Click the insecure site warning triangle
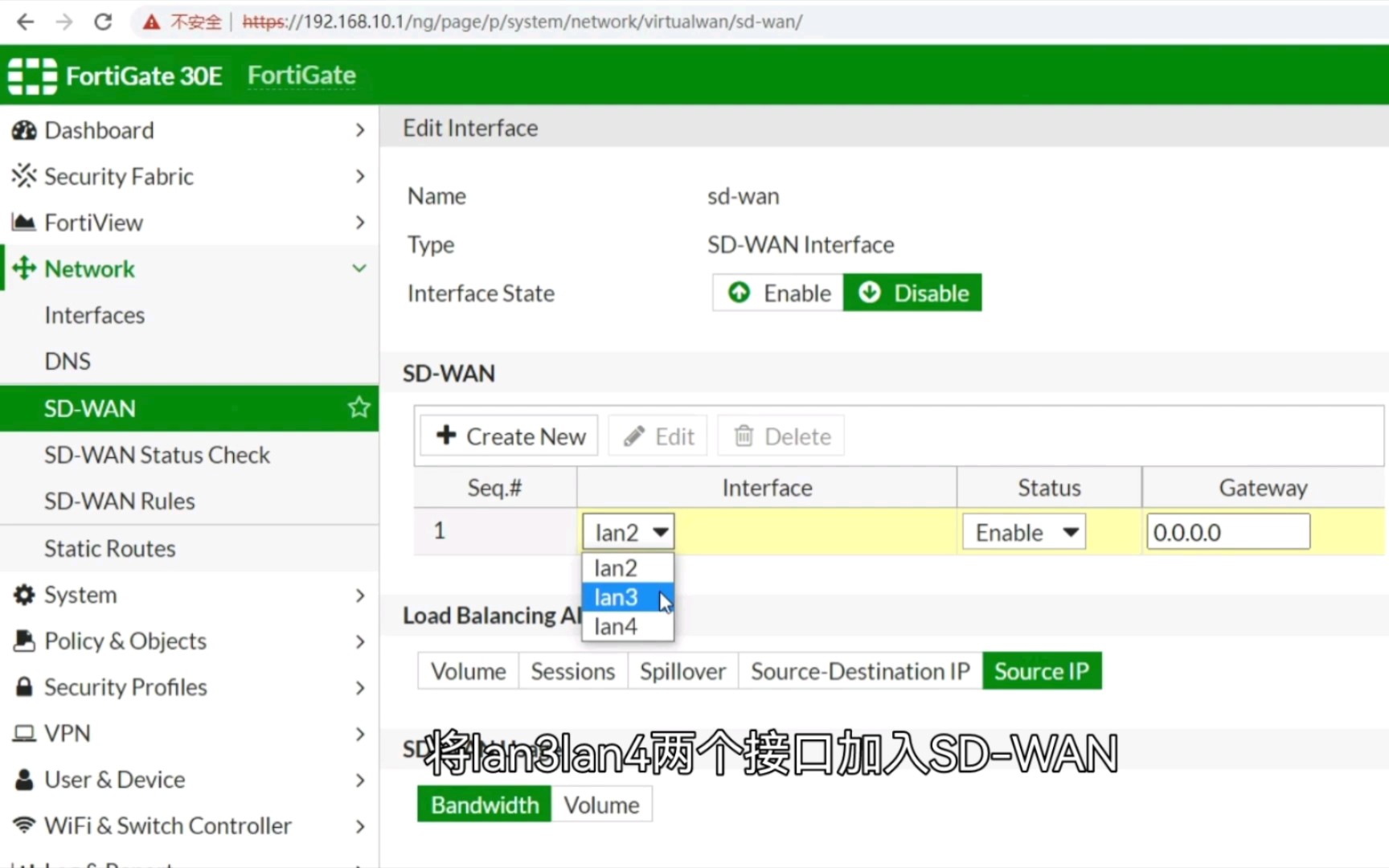The height and width of the screenshot is (868, 1389). click(151, 23)
